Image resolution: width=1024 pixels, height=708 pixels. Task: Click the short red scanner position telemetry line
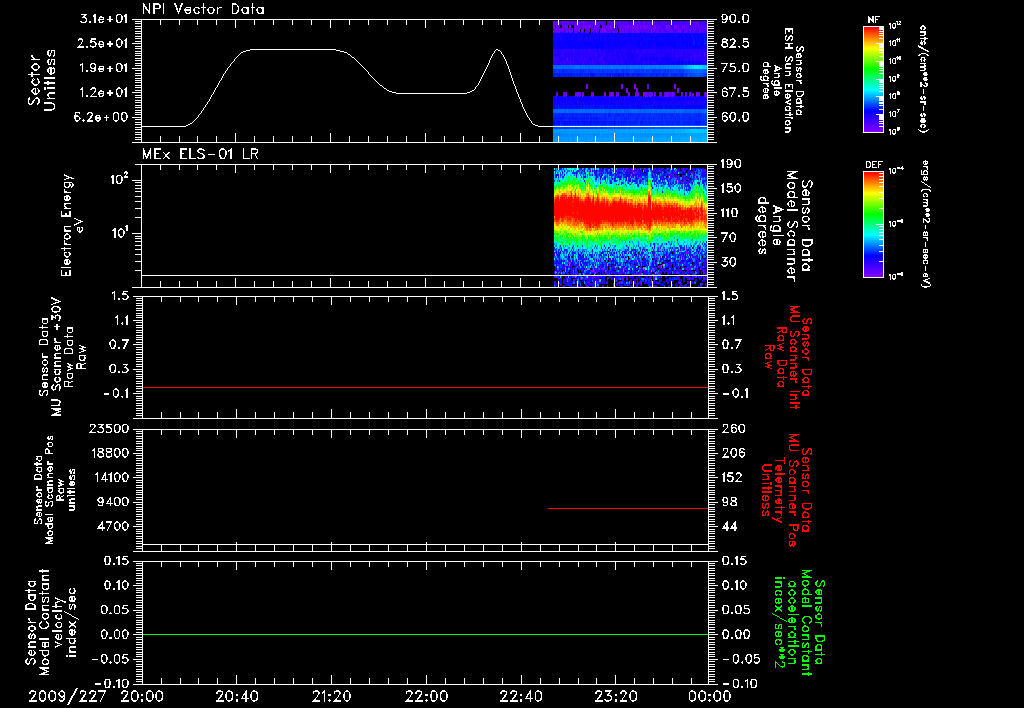pyautogui.click(x=628, y=508)
